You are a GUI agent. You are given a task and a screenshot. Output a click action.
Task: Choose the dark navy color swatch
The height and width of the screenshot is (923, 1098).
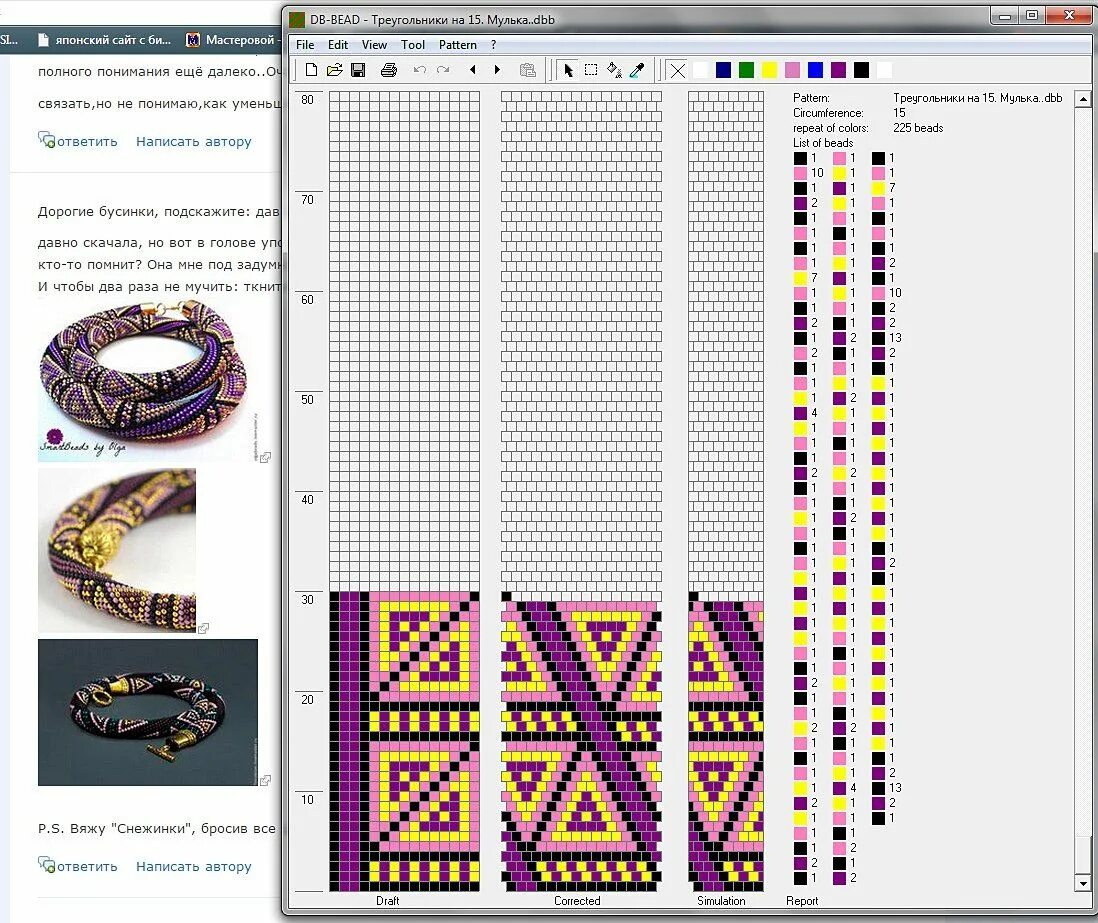pyautogui.click(x=723, y=70)
